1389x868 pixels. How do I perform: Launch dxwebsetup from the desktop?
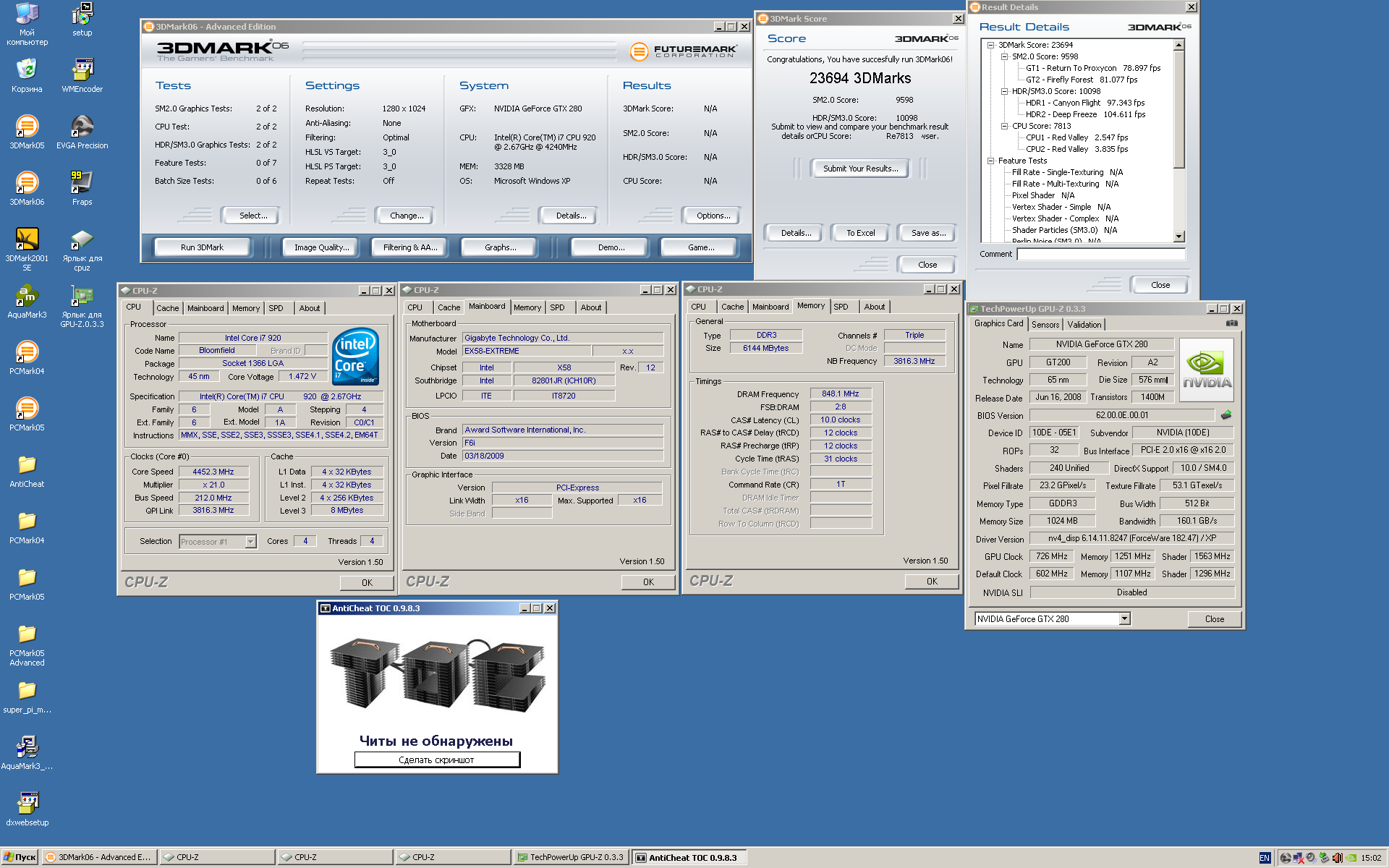[x=27, y=809]
